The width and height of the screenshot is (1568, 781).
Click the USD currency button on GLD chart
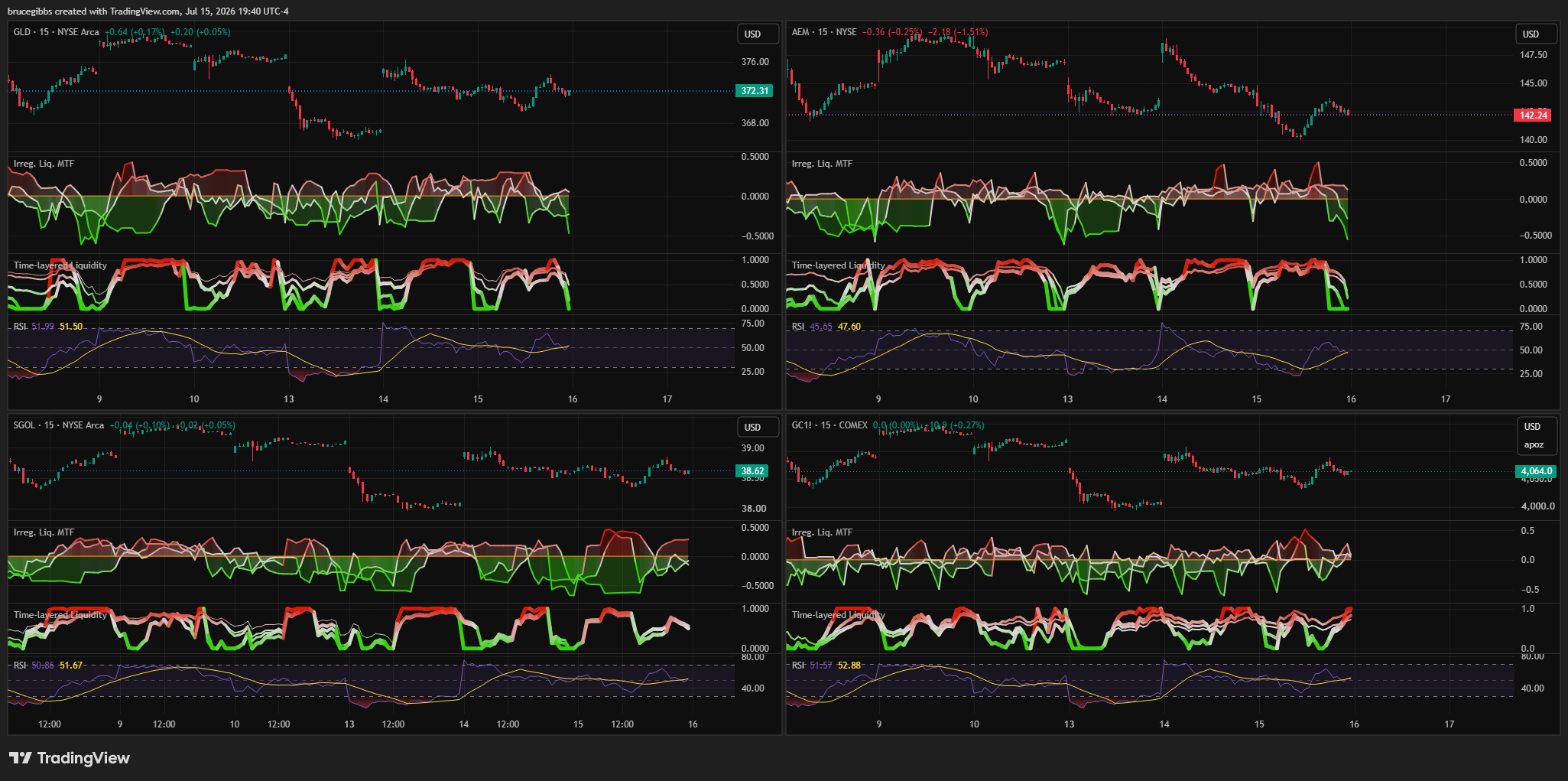757,34
